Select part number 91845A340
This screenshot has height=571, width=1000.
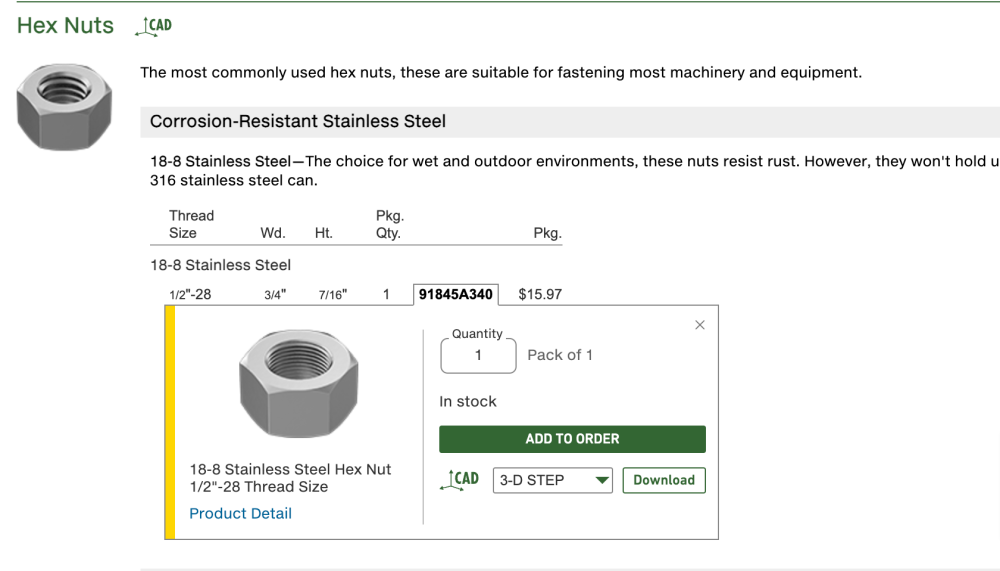(x=456, y=295)
